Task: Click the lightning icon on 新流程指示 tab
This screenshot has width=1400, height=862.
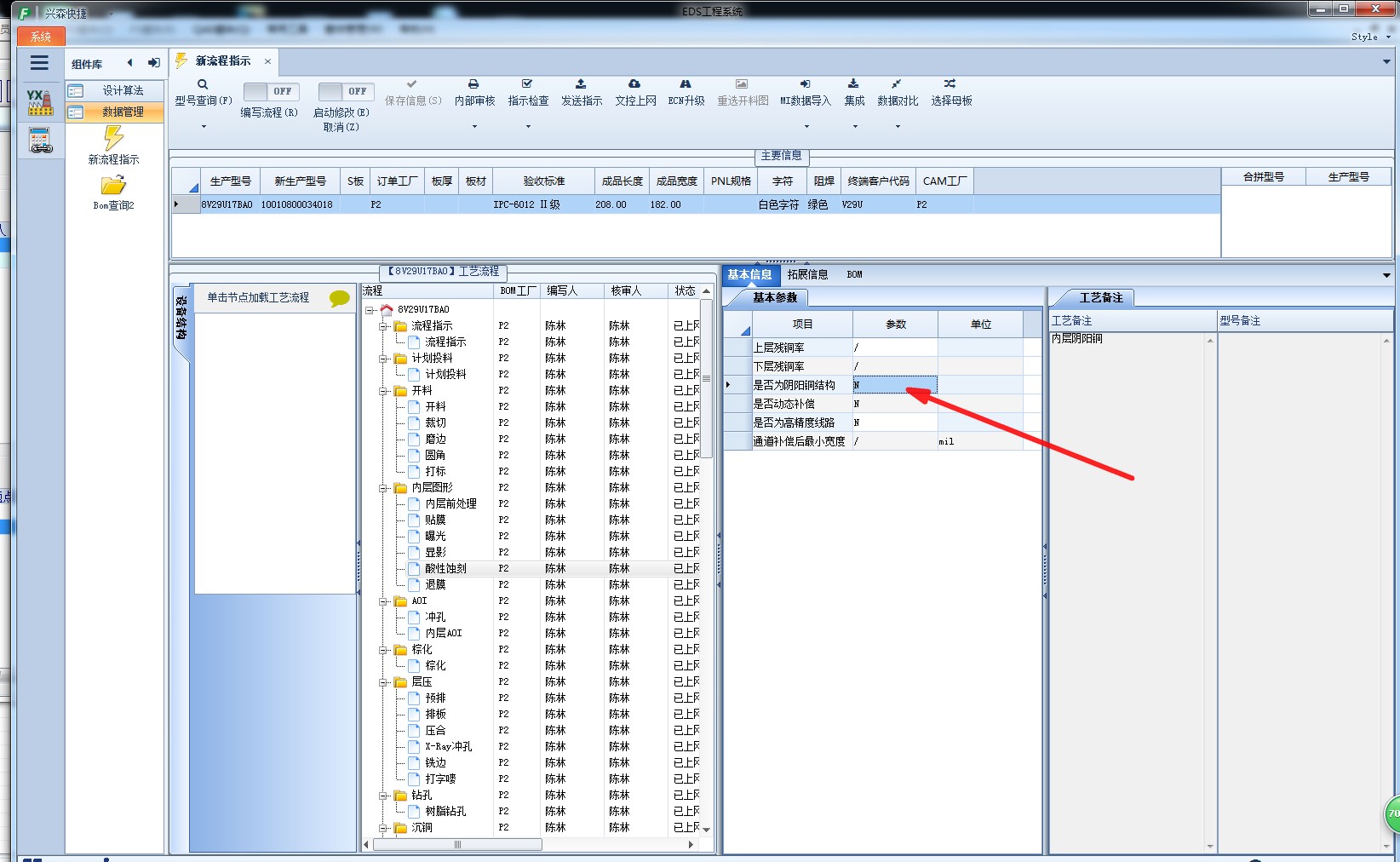Action: [181, 60]
